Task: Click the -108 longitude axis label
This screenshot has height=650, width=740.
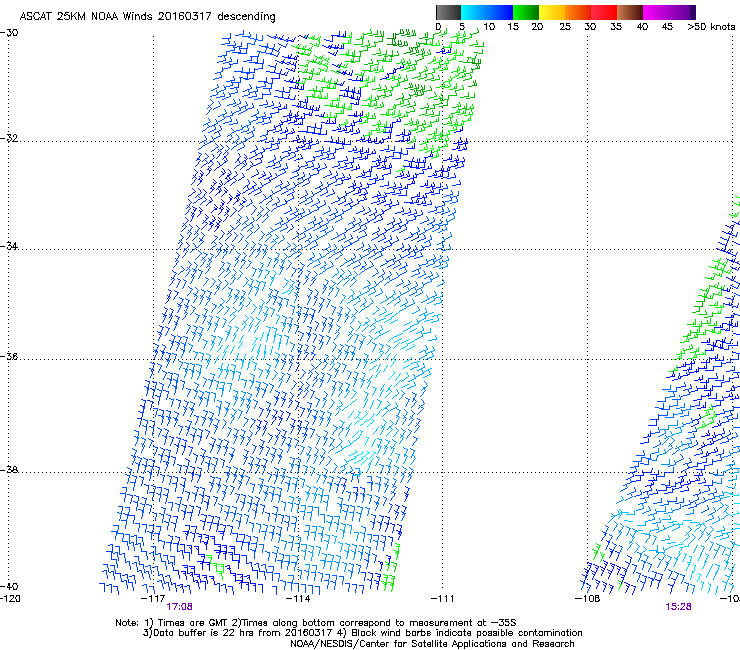Action: pyautogui.click(x=587, y=599)
